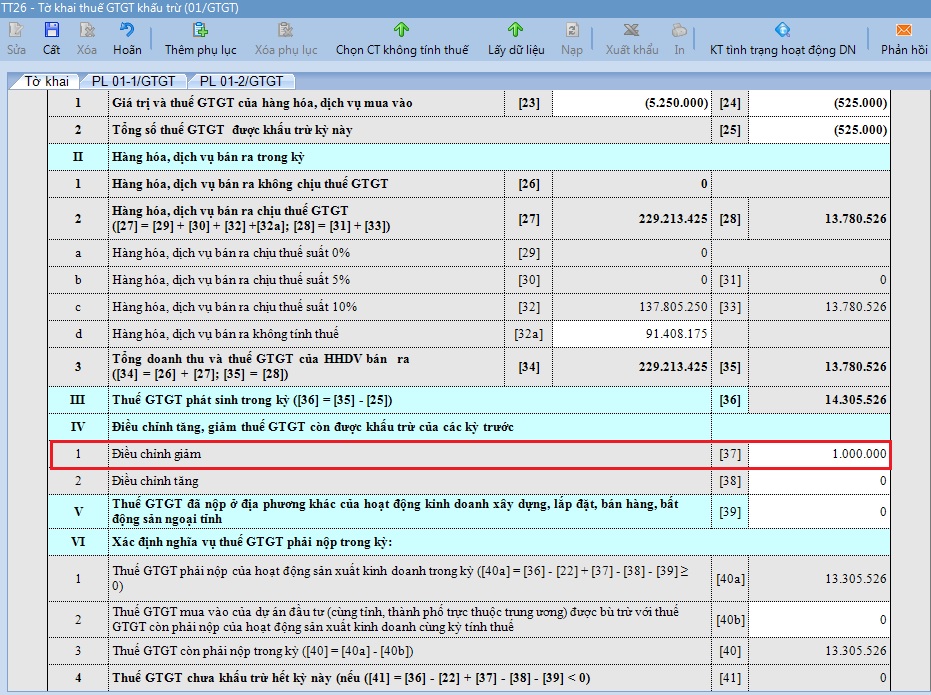The image size is (931, 695).
Task: Click 'Hàng hóa, dịch vụ bán ra trong kỳ' header
Action: click(x=208, y=157)
